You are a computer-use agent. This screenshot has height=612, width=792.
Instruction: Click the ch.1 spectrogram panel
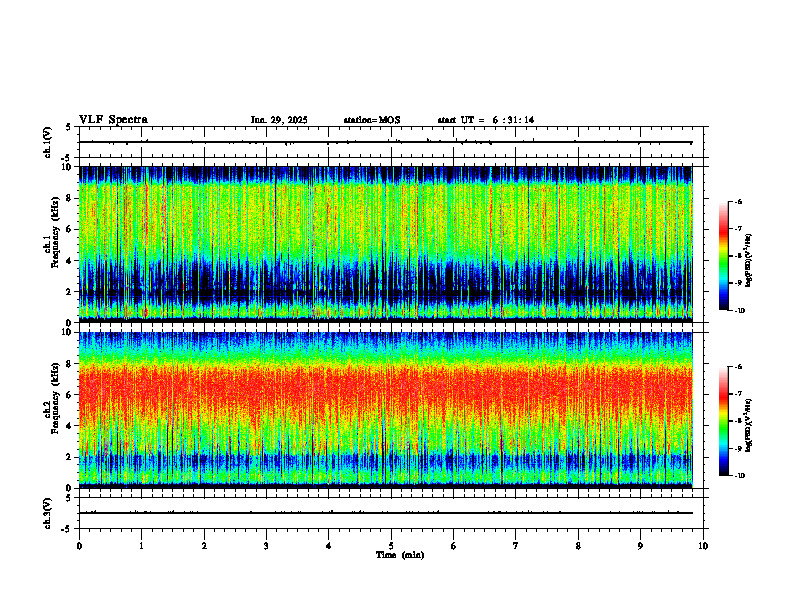coord(386,244)
